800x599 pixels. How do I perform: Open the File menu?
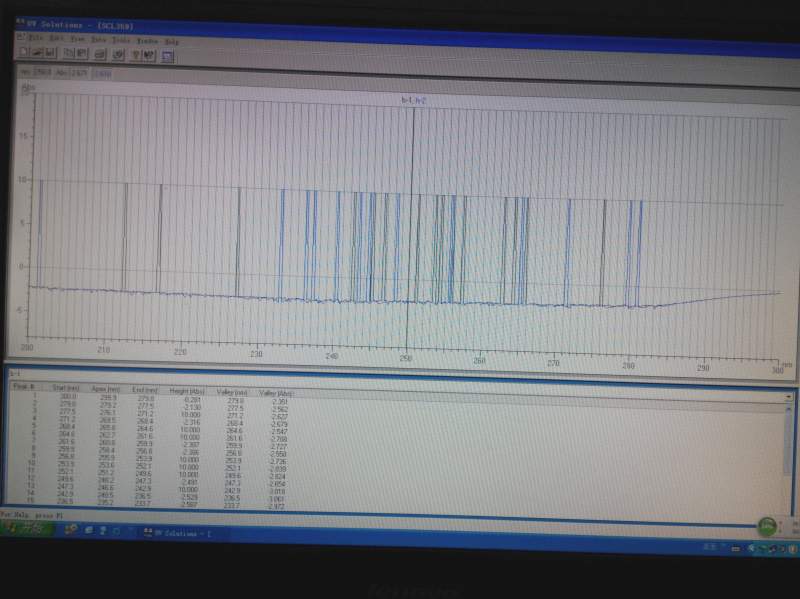[x=37, y=37]
